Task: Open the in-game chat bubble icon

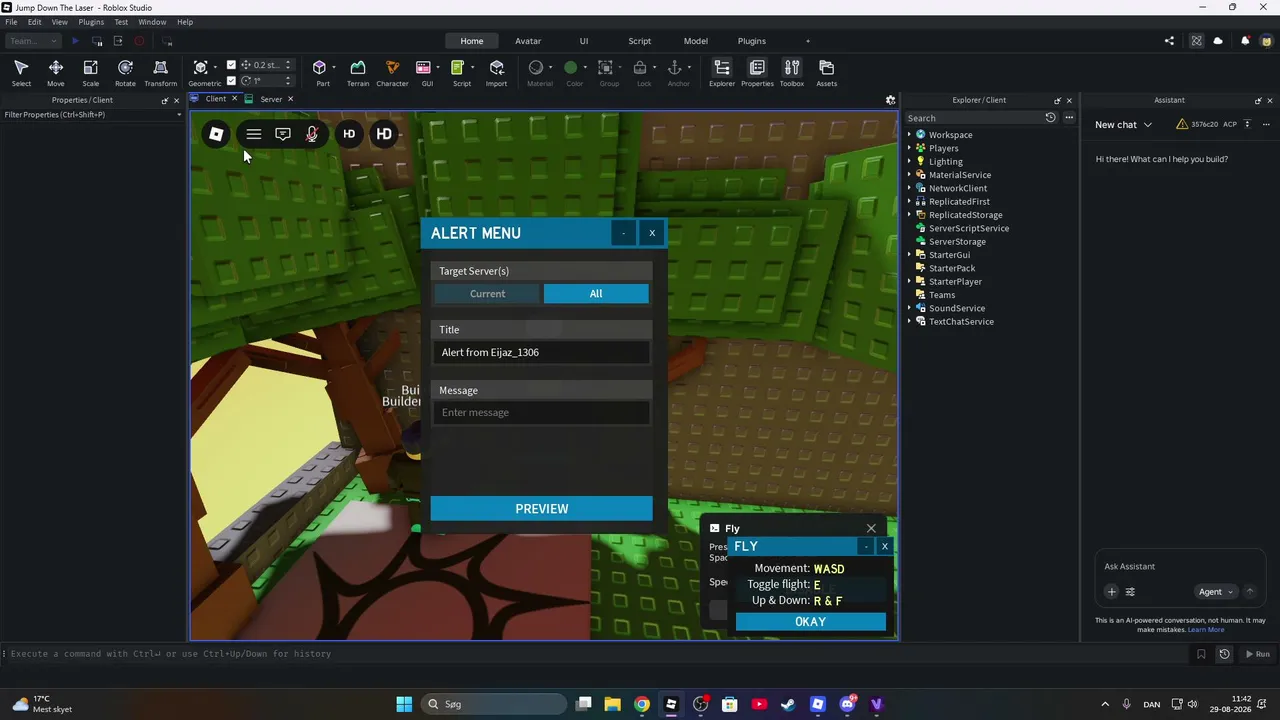Action: pos(283,134)
